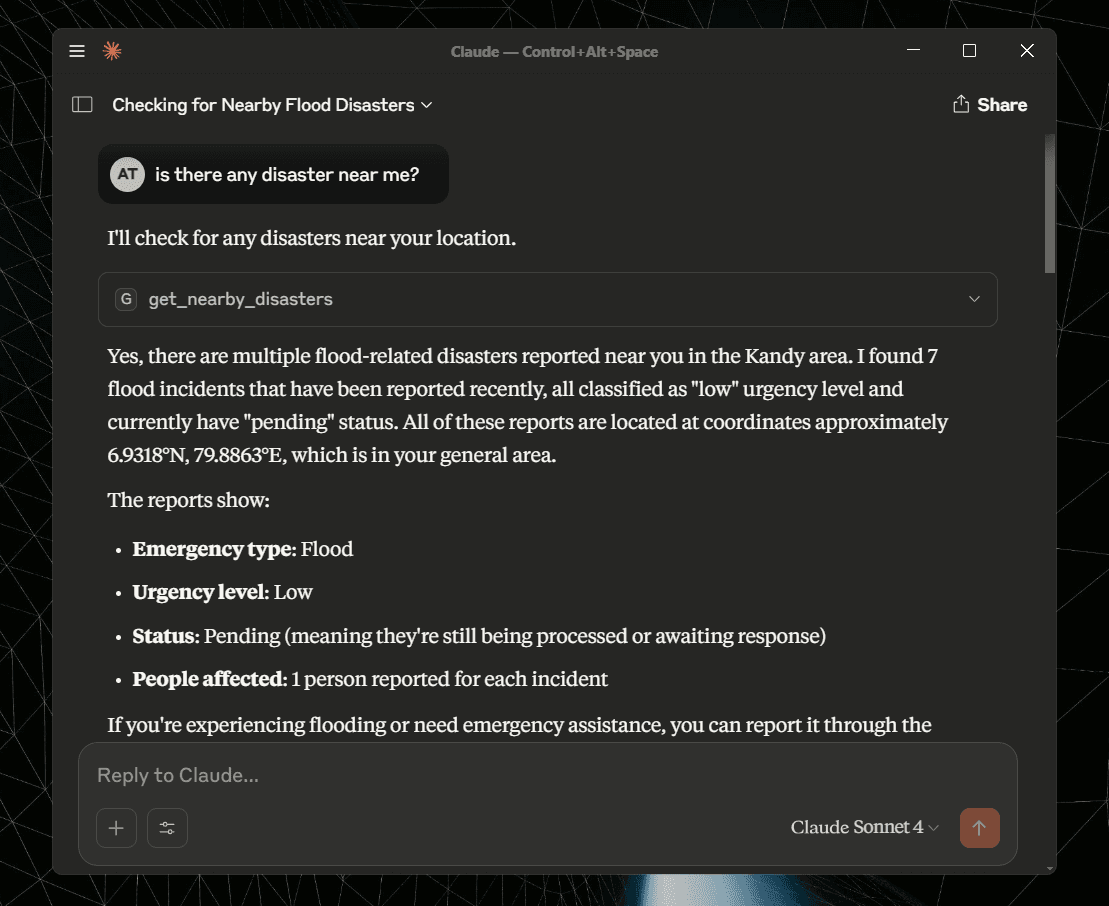1109x906 pixels.
Task: Toggle the sidebar panel icon
Action: point(82,105)
